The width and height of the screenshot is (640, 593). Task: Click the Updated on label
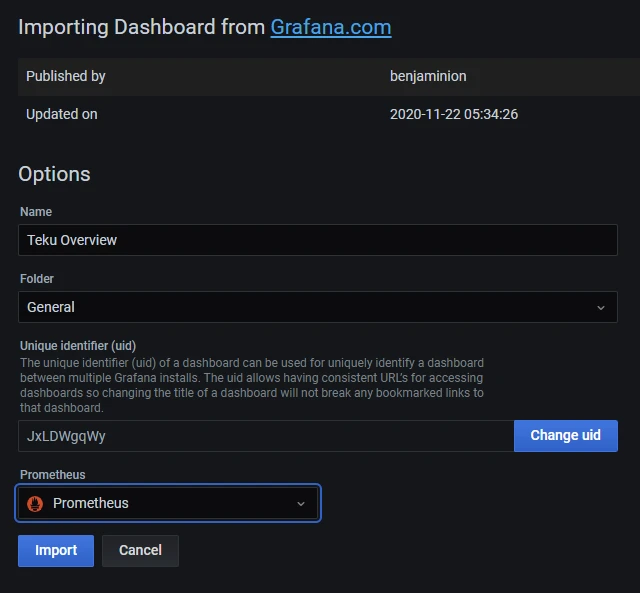[62, 114]
